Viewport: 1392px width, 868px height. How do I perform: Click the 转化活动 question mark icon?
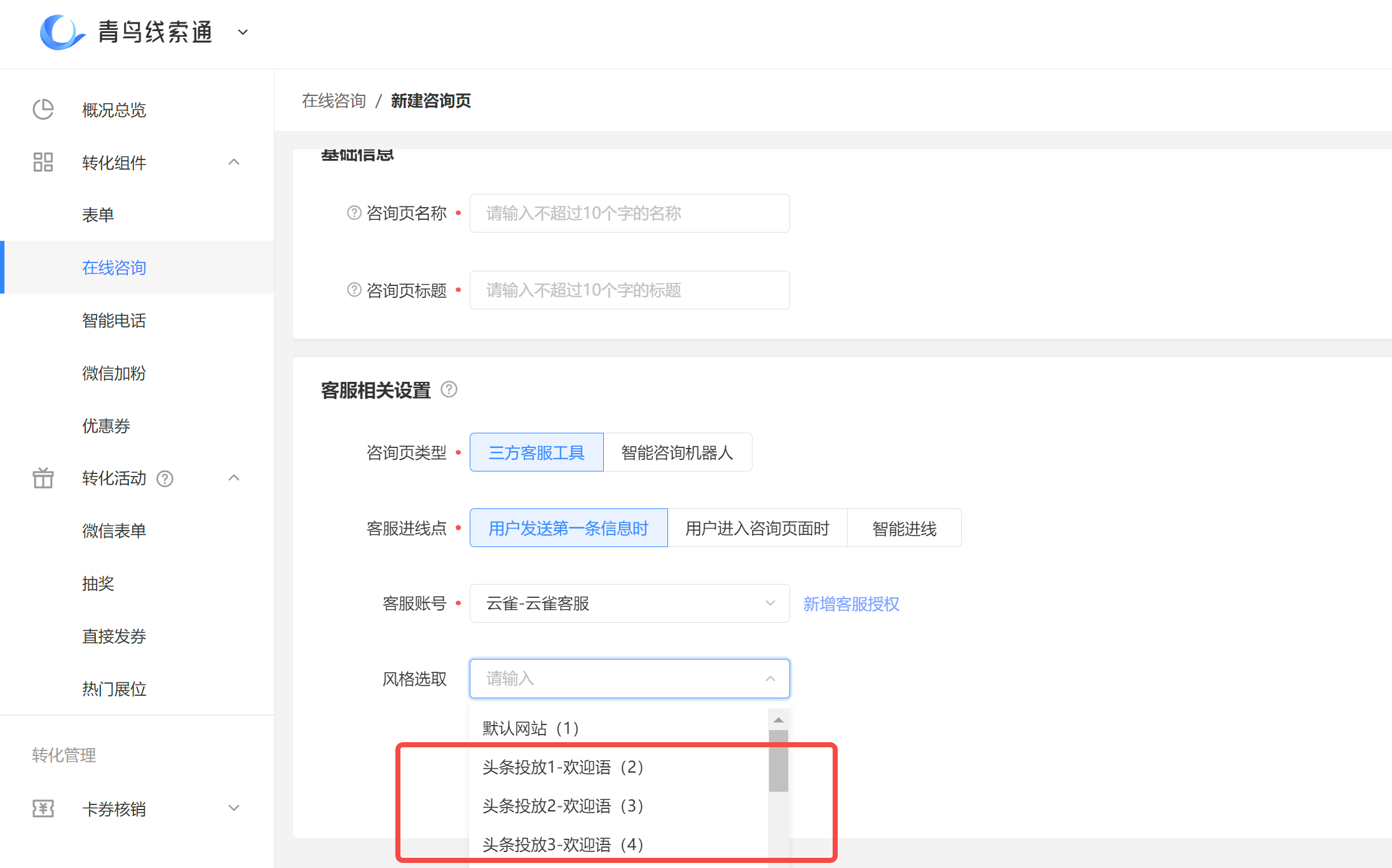(x=165, y=478)
